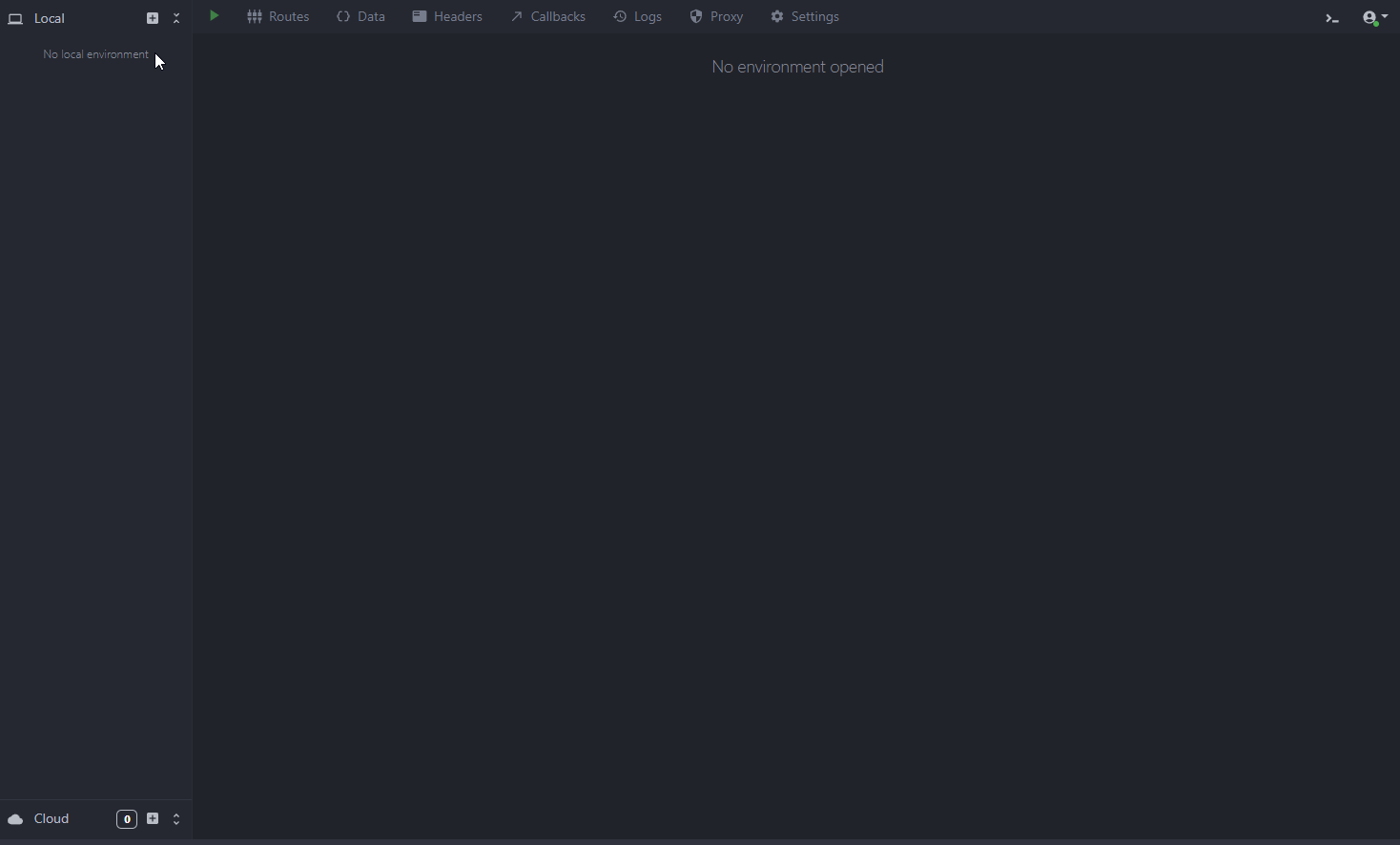Click the cloud-shaped icon in the sidebar
Screen dimensions: 1400x845
click(15, 819)
